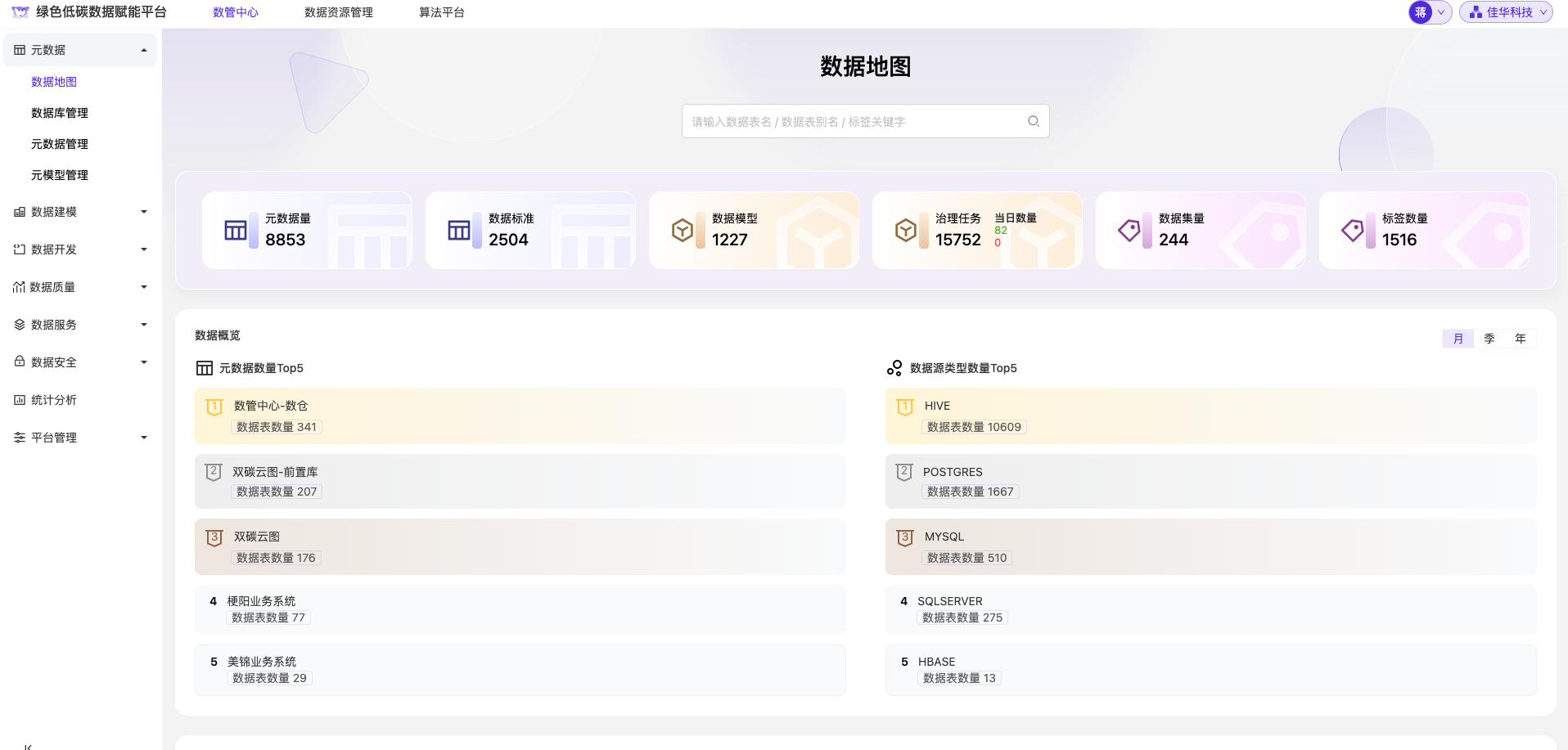The height and width of the screenshot is (750, 1568).
Task: Switch overview period to 年
Action: click(1520, 339)
